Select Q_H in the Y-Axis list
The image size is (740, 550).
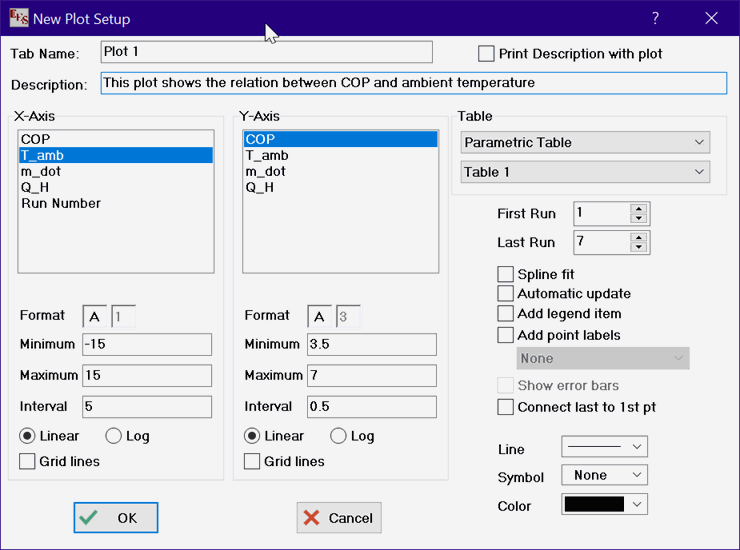point(260,187)
